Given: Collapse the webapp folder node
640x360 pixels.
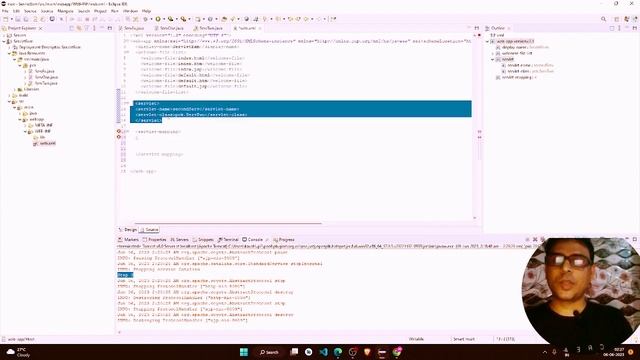Looking at the screenshot, I should coord(20,120).
